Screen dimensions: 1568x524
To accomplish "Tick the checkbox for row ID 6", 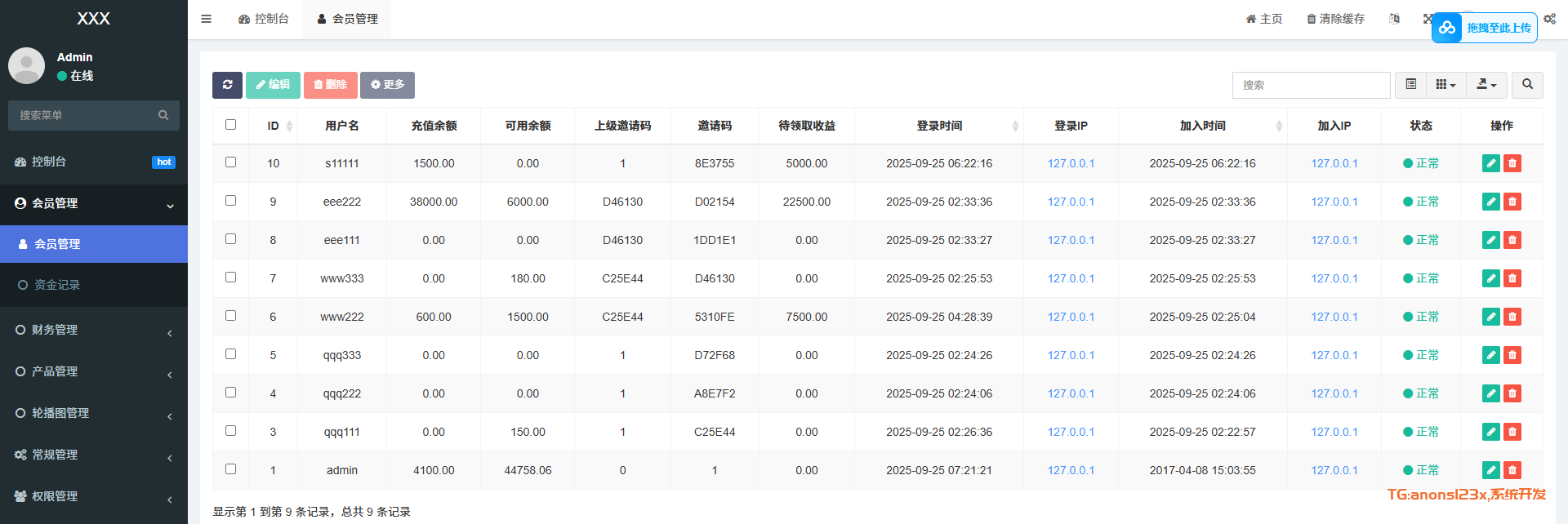I will (230, 316).
